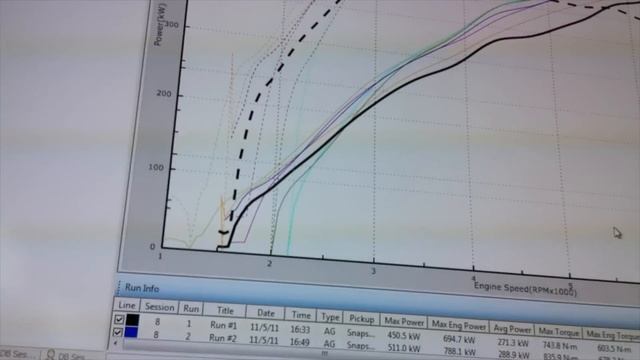Viewport: 640px width, 360px height.
Task: Click the Type column header
Action: click(330, 317)
